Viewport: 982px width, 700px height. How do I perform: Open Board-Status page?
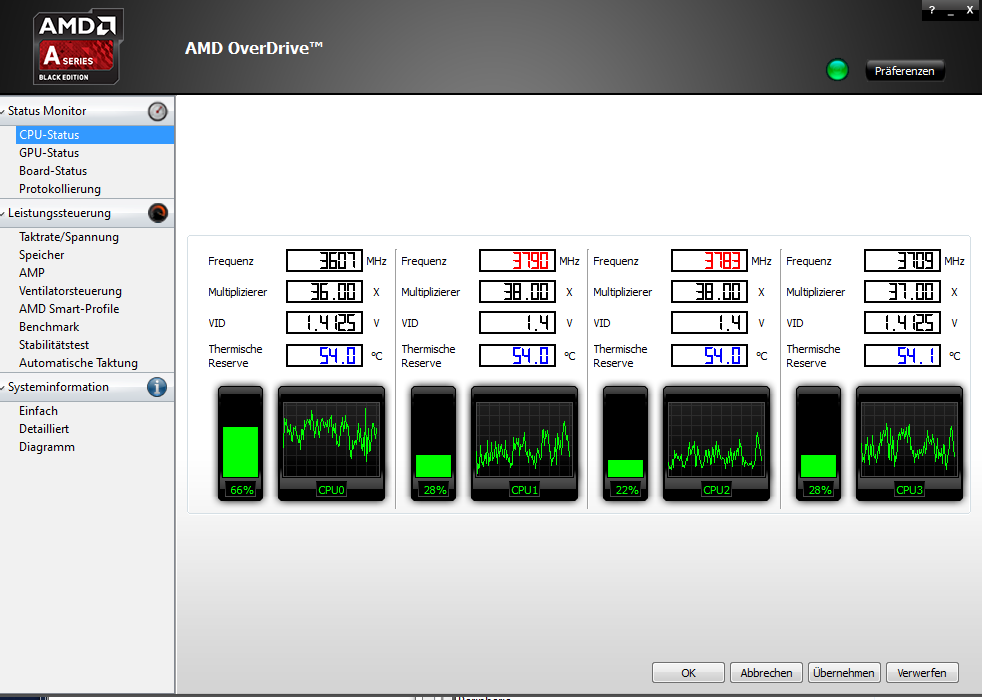pos(53,171)
